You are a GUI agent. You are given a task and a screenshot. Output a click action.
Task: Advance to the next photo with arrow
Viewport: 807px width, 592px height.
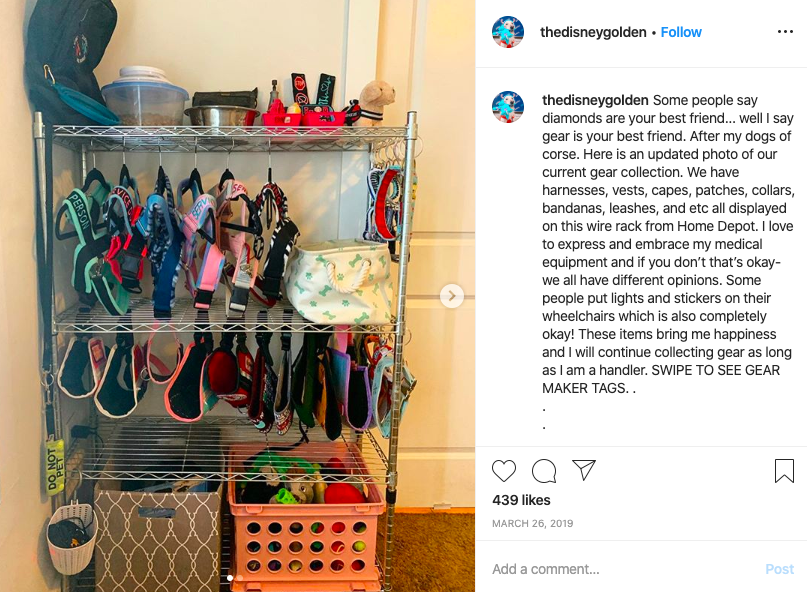(x=452, y=296)
